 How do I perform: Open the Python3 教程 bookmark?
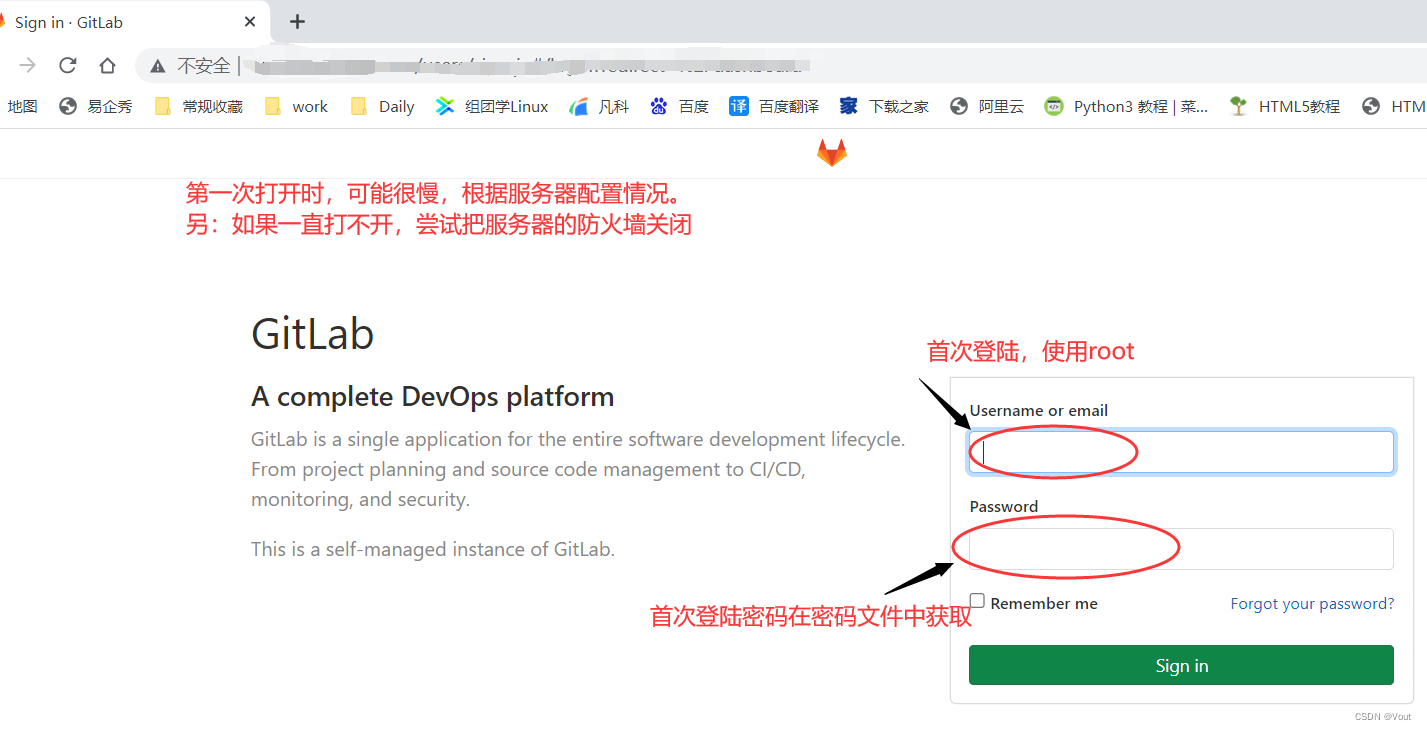click(1126, 106)
